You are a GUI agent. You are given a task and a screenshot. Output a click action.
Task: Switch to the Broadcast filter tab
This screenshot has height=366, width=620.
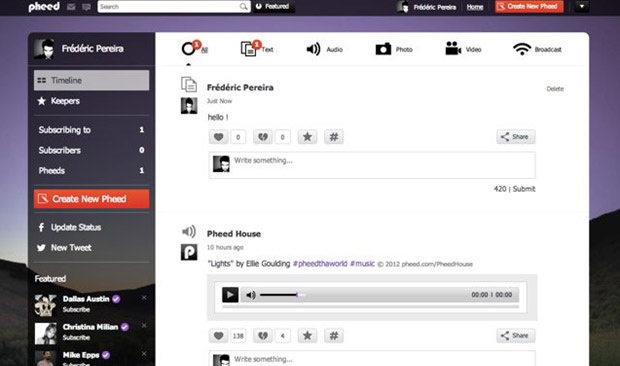coord(537,49)
